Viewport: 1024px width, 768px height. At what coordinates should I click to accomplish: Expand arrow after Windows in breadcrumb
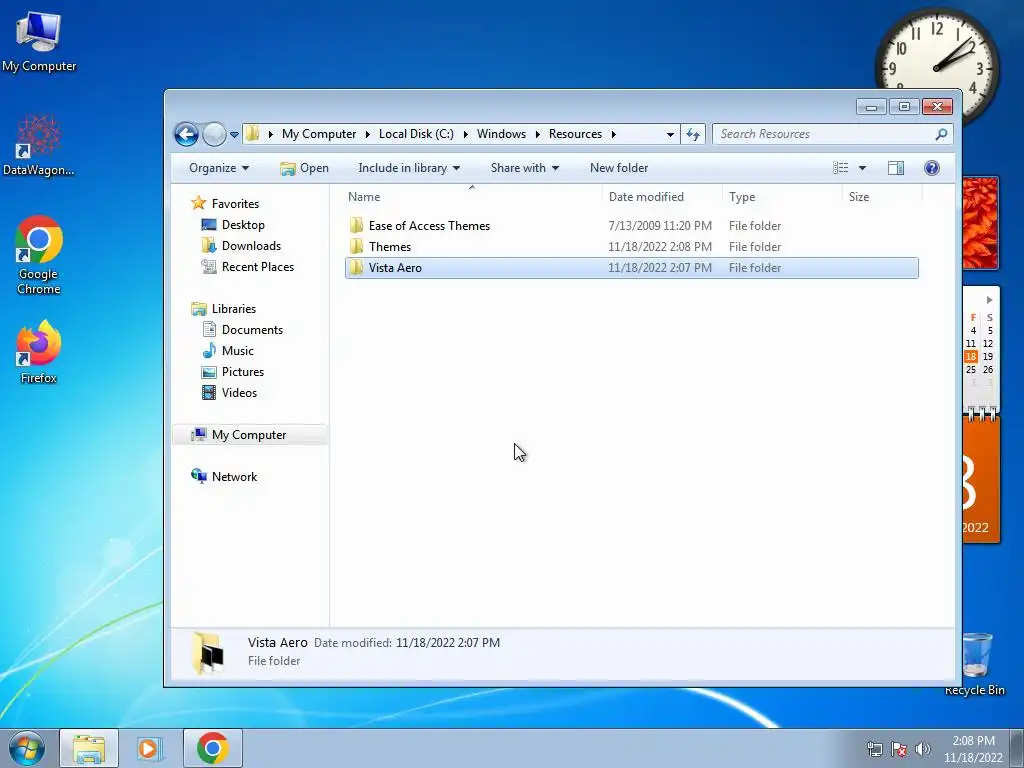pyautogui.click(x=537, y=134)
